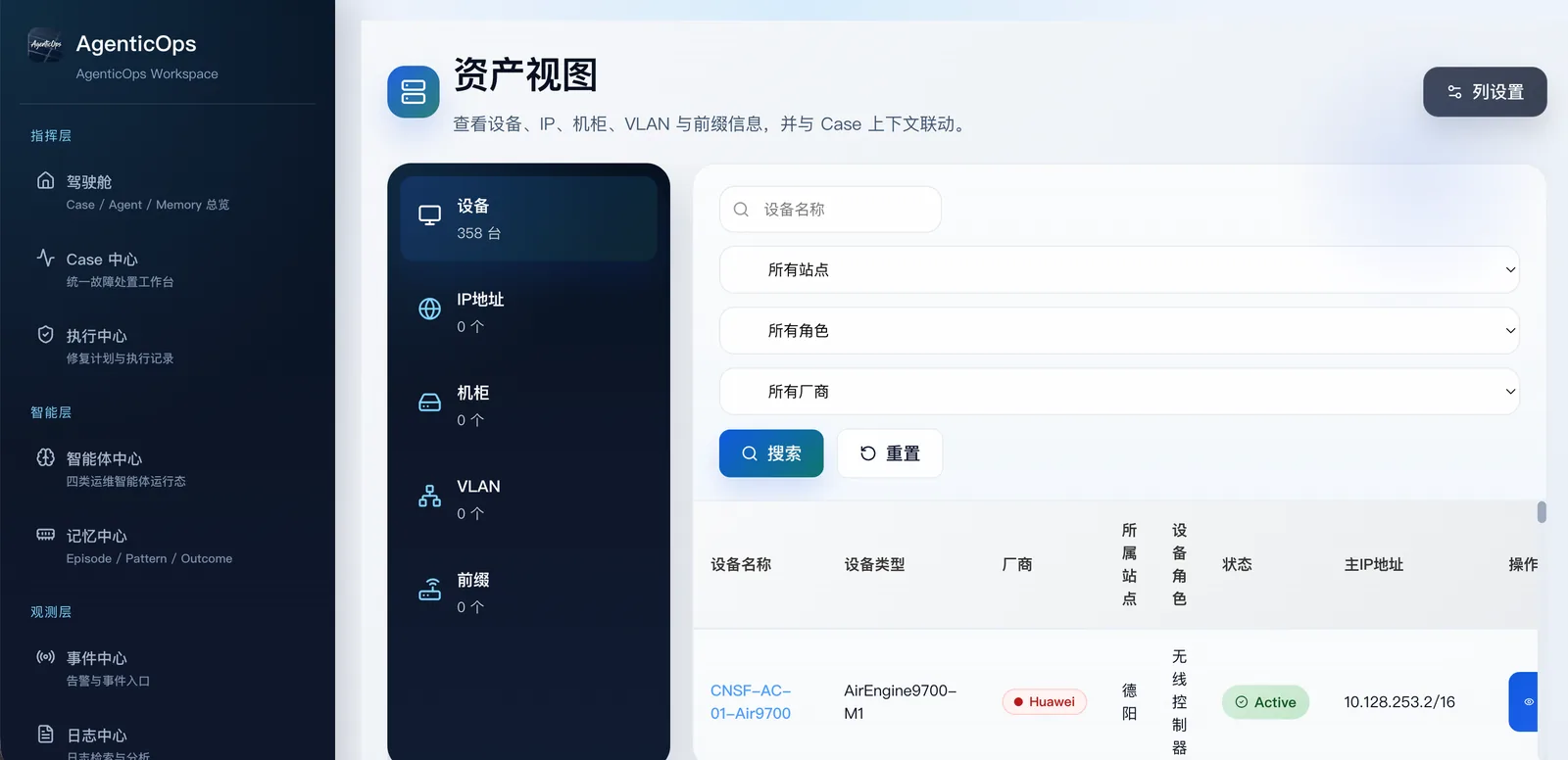The image size is (1568, 760).
Task: Open Case 中心 pulse icon
Action: (45, 258)
